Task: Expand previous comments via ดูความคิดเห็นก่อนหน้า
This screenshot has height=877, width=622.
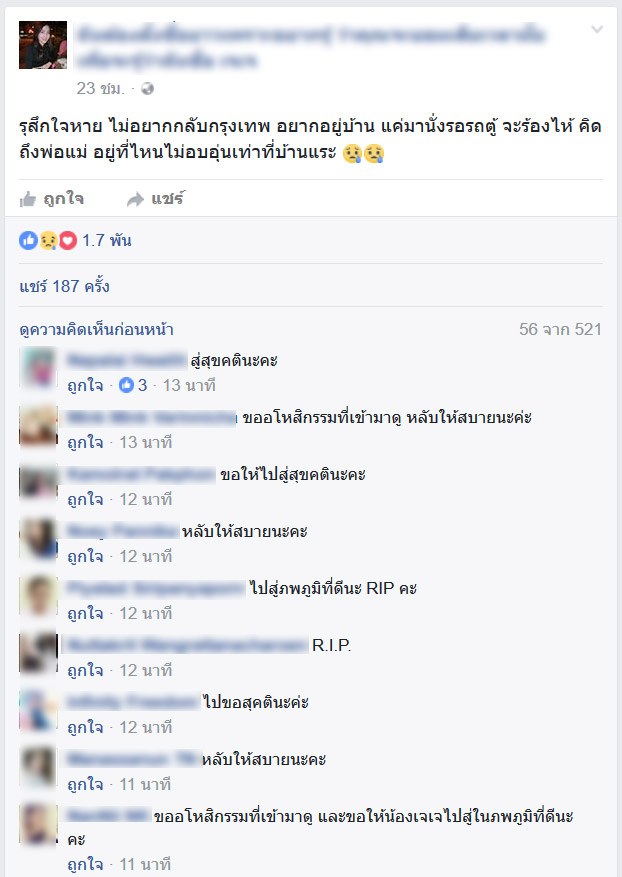Action: 96,330
